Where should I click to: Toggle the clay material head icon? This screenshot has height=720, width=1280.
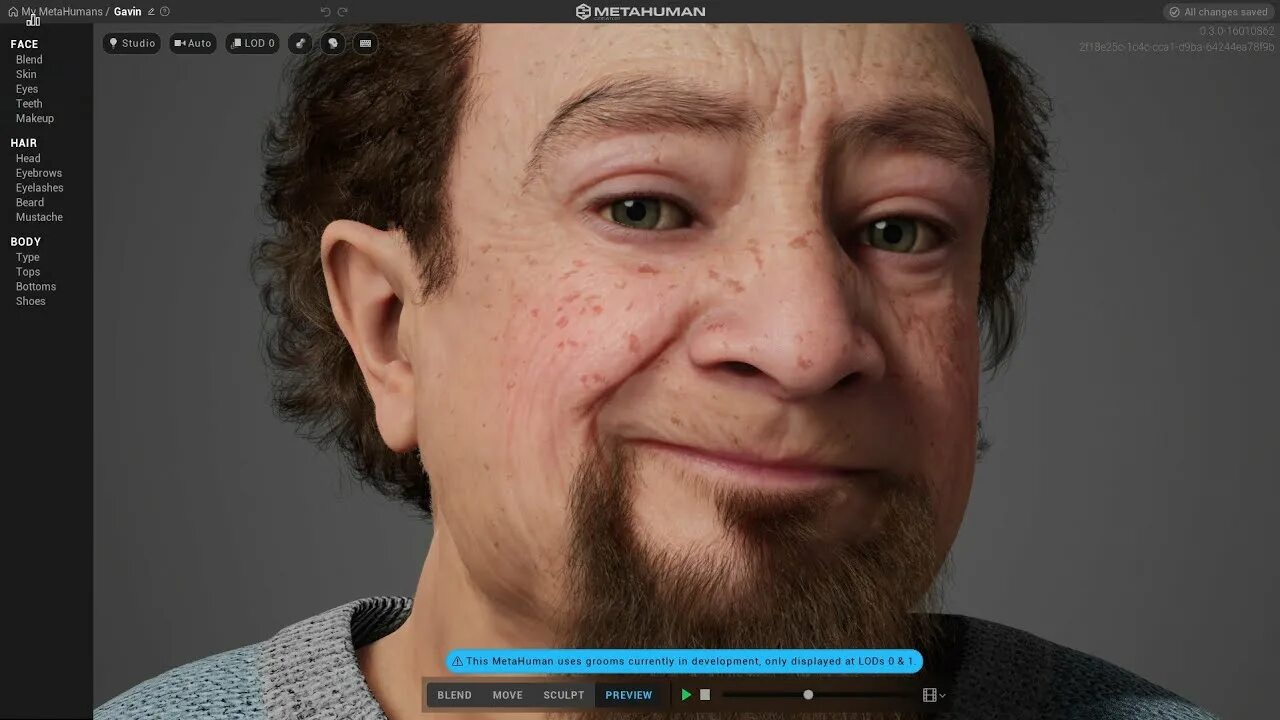(x=333, y=44)
